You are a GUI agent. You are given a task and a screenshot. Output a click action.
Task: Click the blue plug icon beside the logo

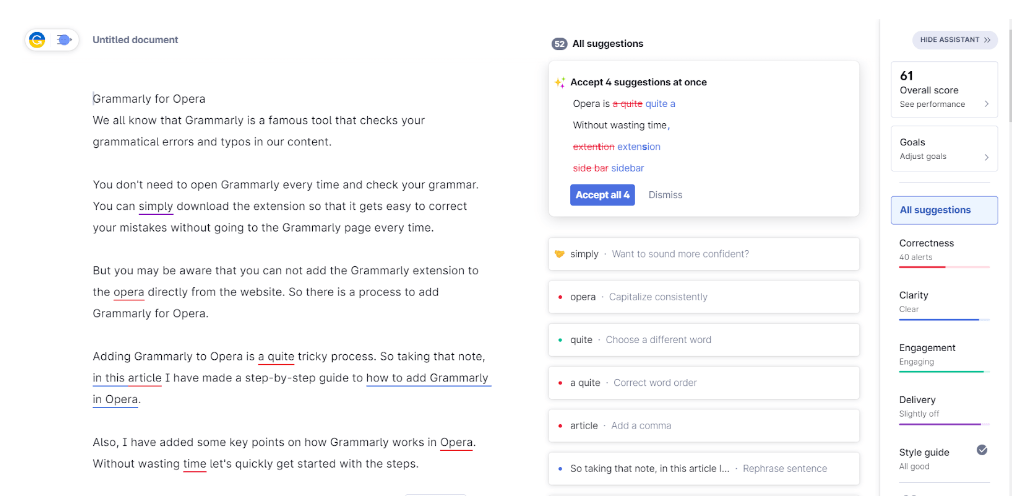(63, 40)
